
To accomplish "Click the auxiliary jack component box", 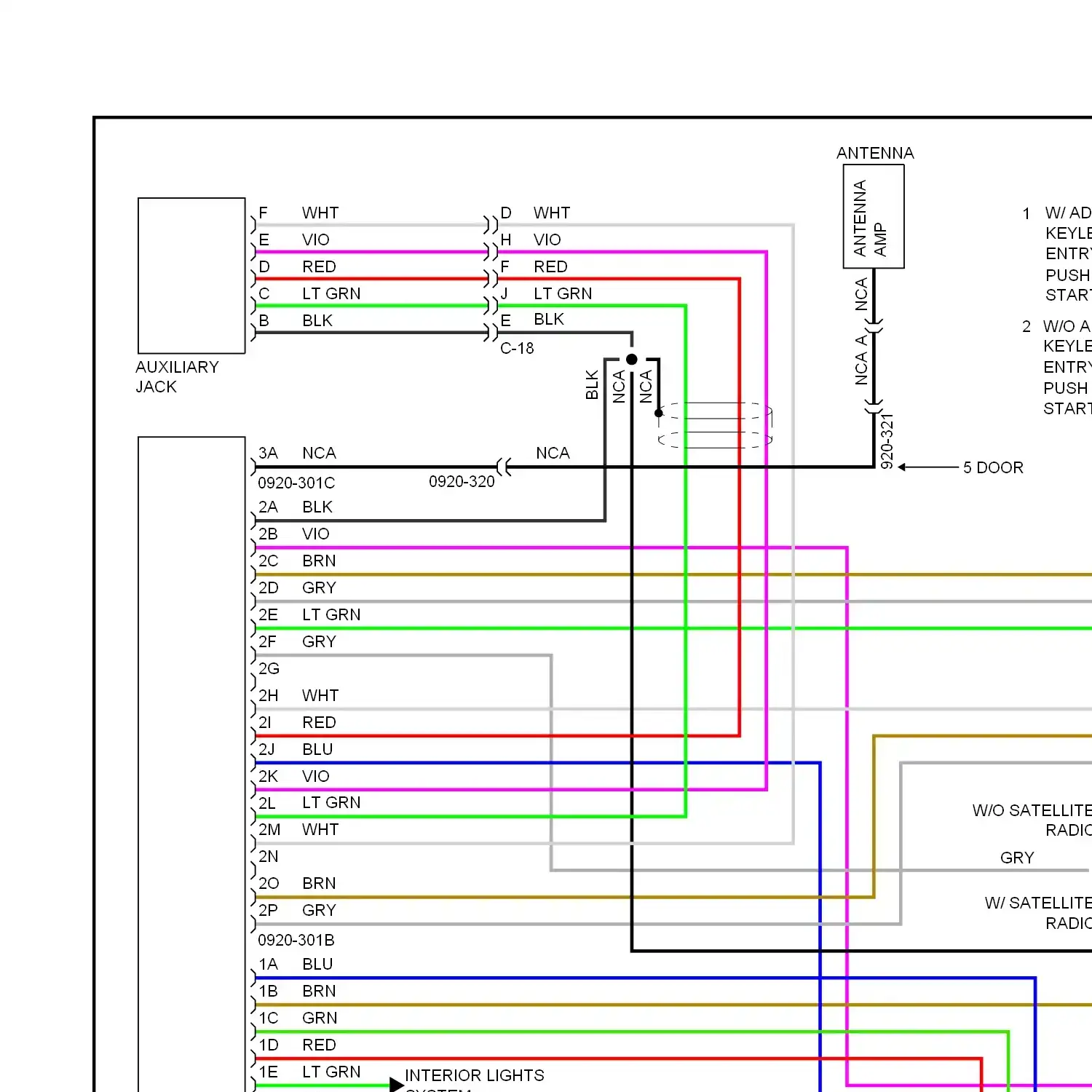I will tap(191, 275).
